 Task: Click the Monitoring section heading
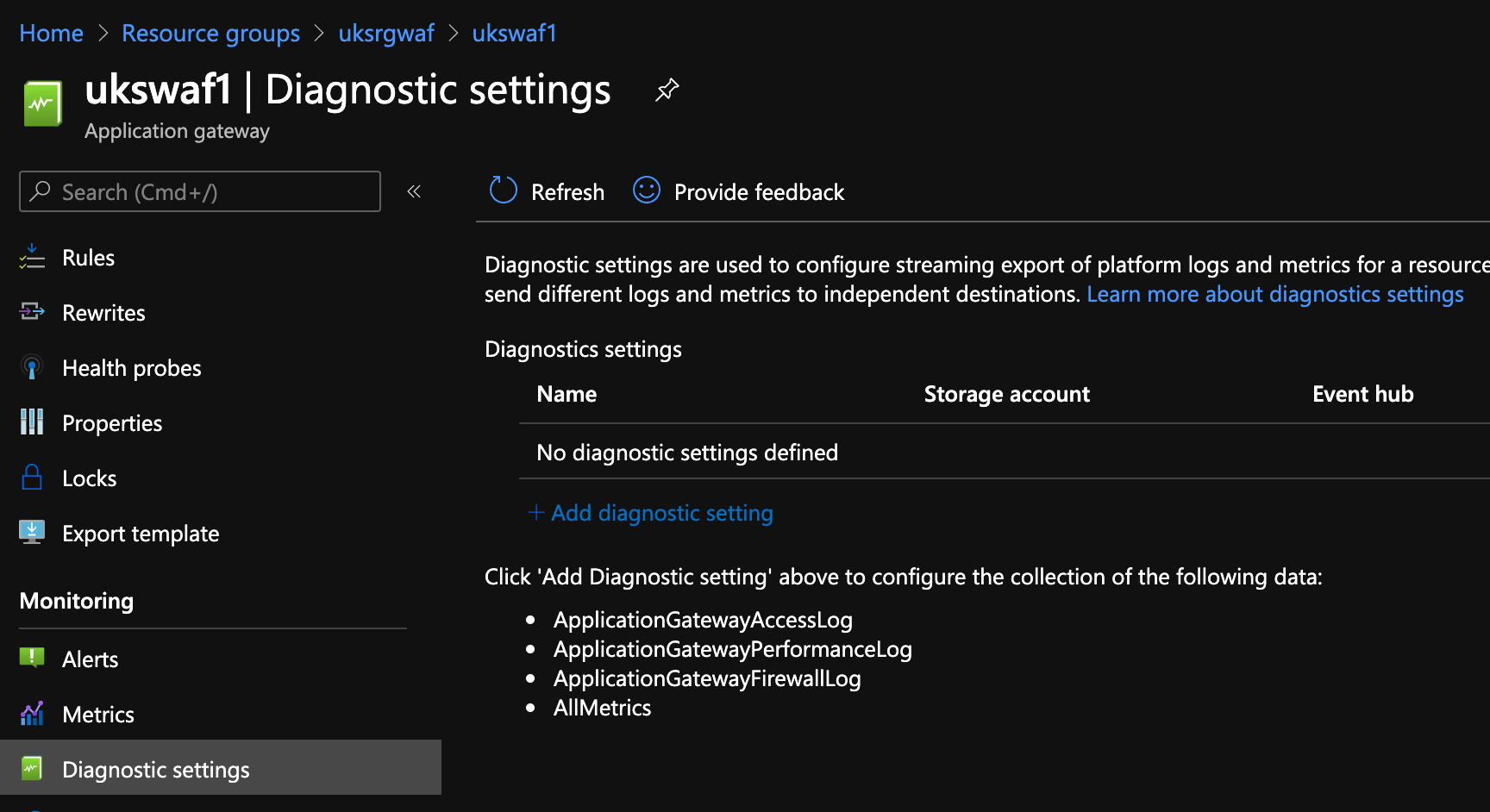(x=77, y=601)
